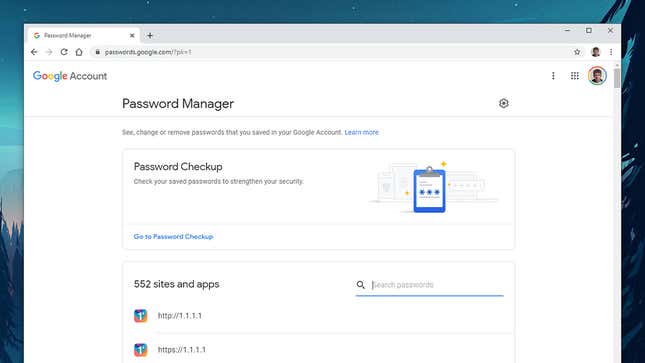This screenshot has width=645, height=363.
Task: Open Google Account page options menu
Action: tap(553, 76)
